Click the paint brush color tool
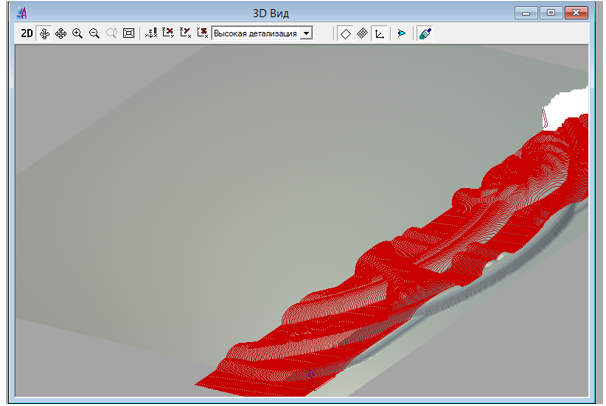The width and height of the screenshot is (606, 406). pyautogui.click(x=424, y=33)
